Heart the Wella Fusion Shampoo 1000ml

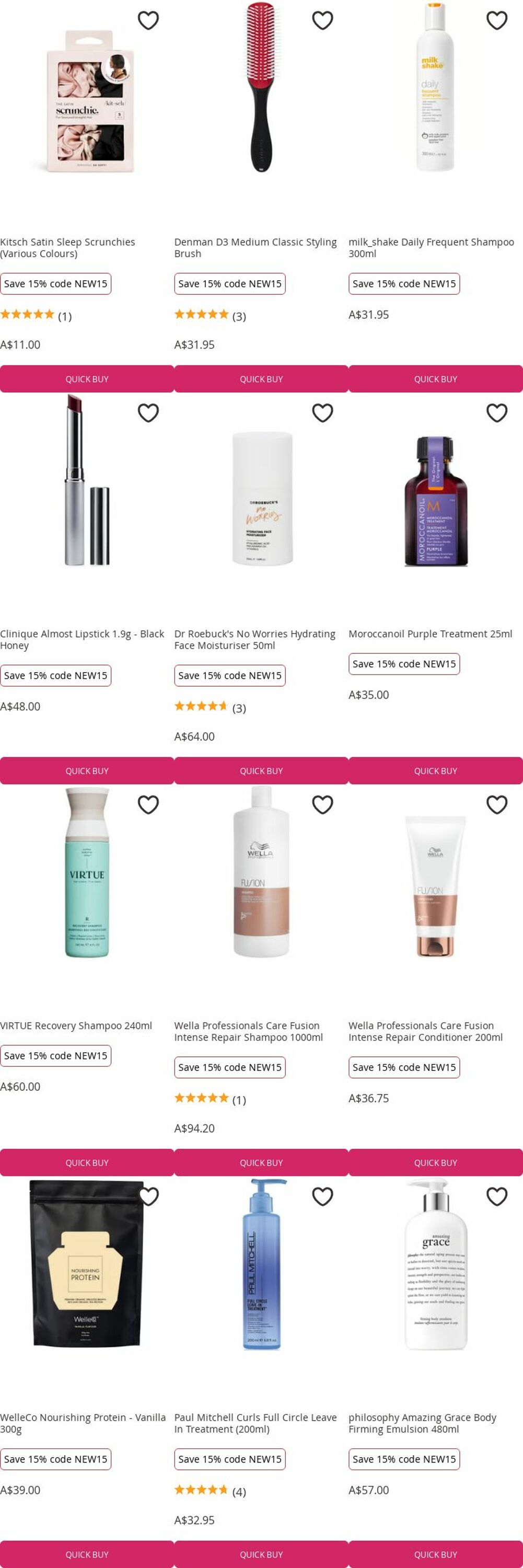tap(322, 805)
